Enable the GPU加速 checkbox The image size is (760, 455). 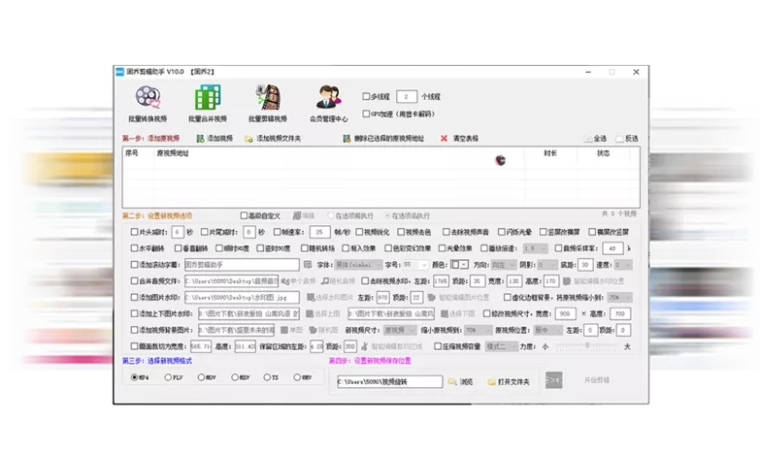(x=366, y=114)
